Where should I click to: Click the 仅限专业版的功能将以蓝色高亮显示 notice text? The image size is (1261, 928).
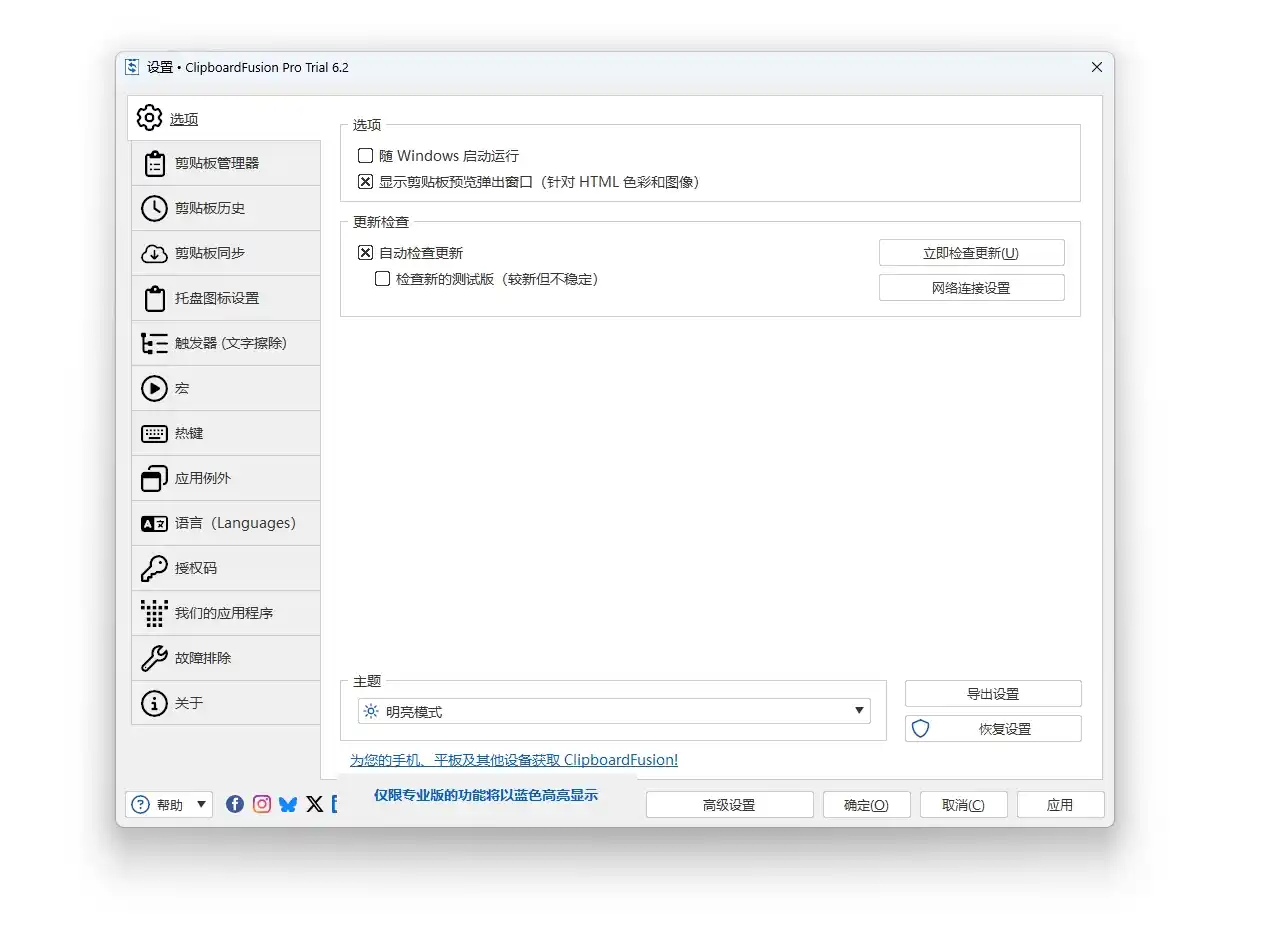pyautogui.click(x=486, y=795)
